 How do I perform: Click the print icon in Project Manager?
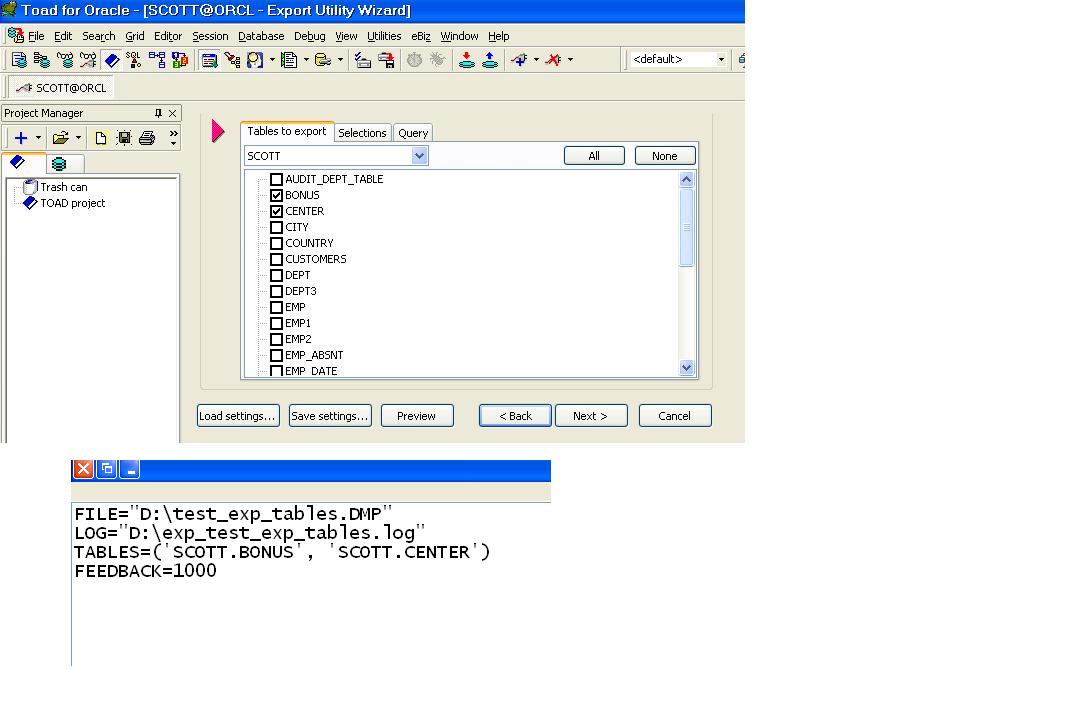point(147,138)
